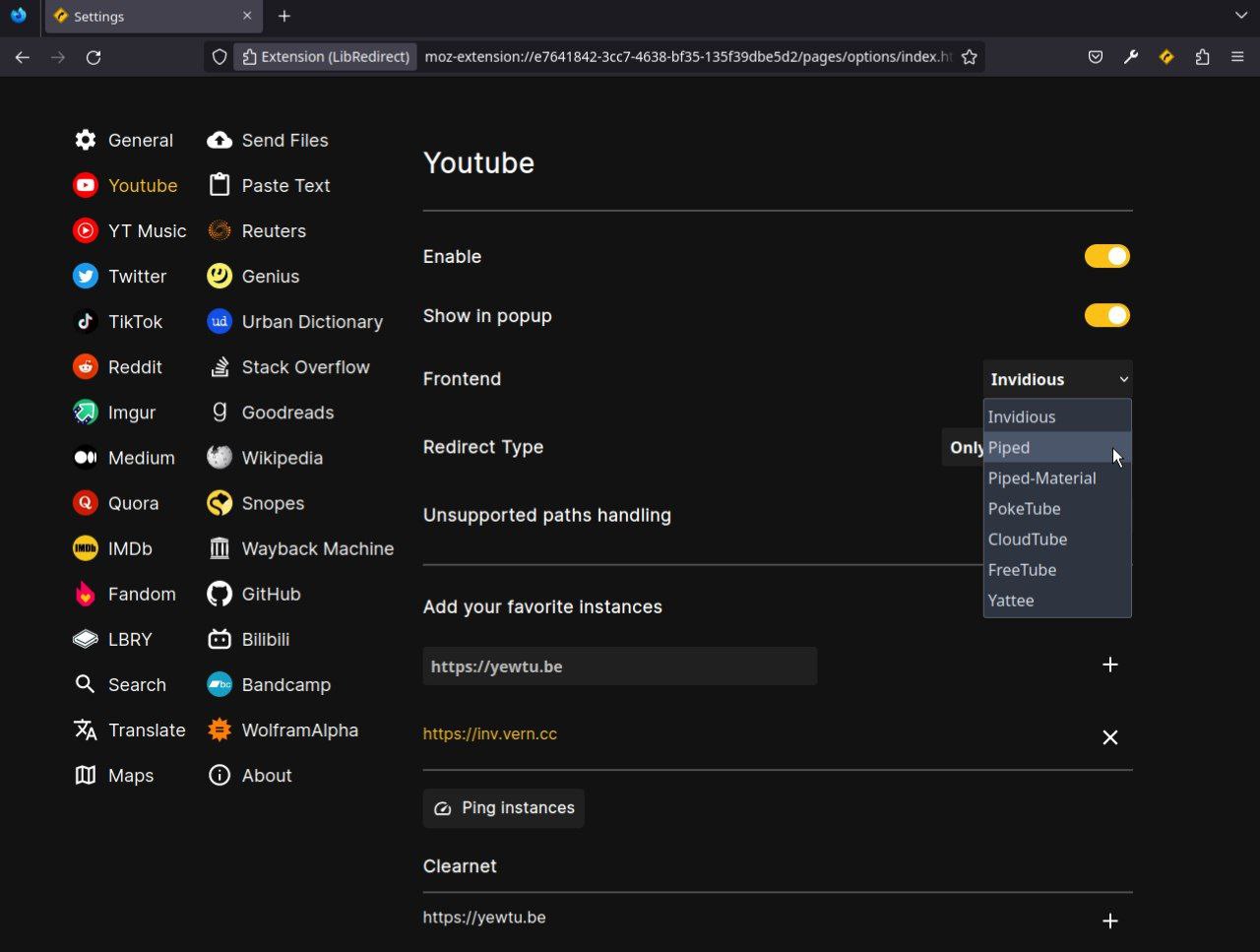Remove inv.vern.cc with the X button
The image size is (1260, 952).
point(1110,737)
